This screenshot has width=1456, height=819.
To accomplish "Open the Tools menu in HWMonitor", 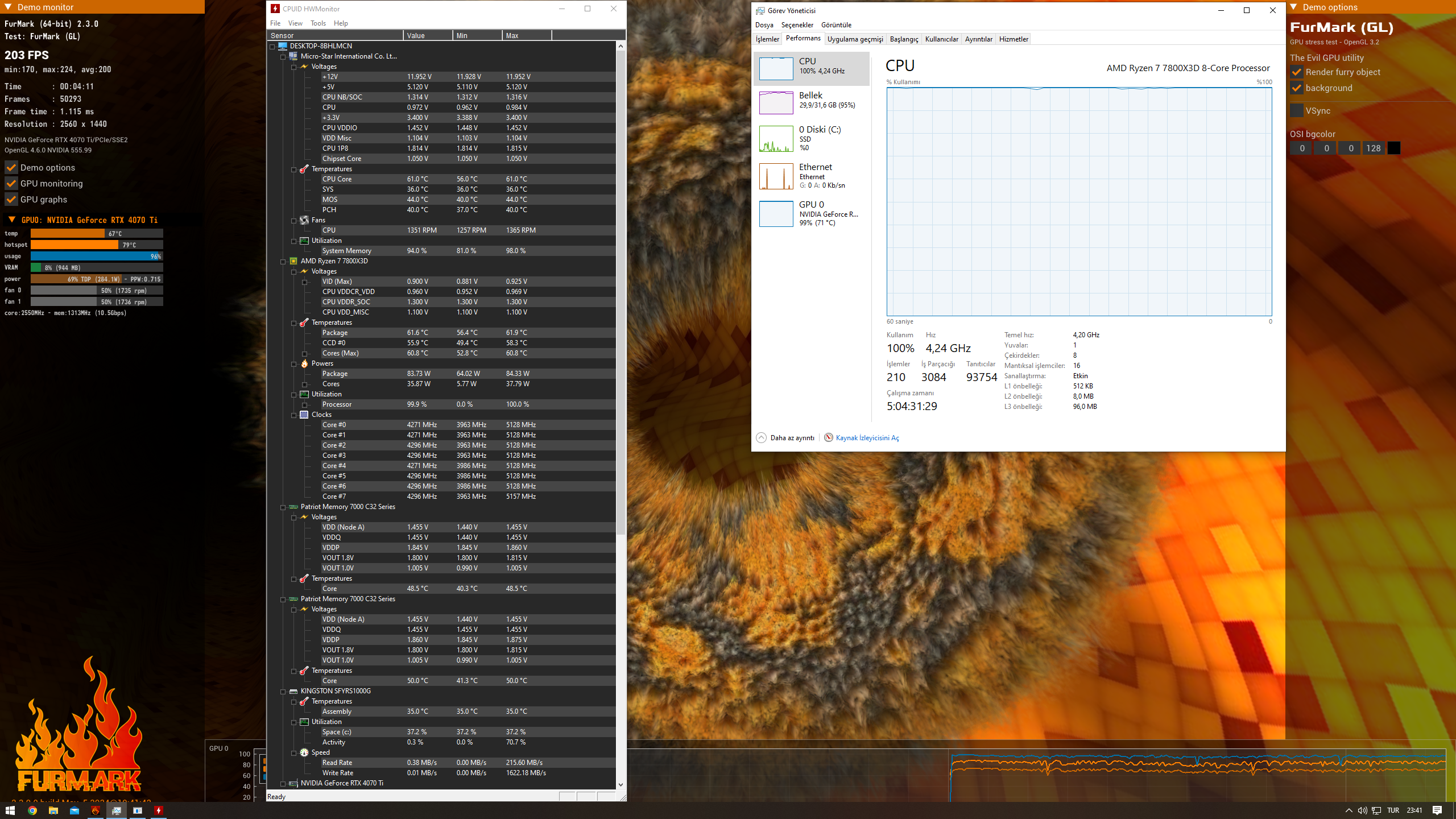I will pyautogui.click(x=318, y=23).
